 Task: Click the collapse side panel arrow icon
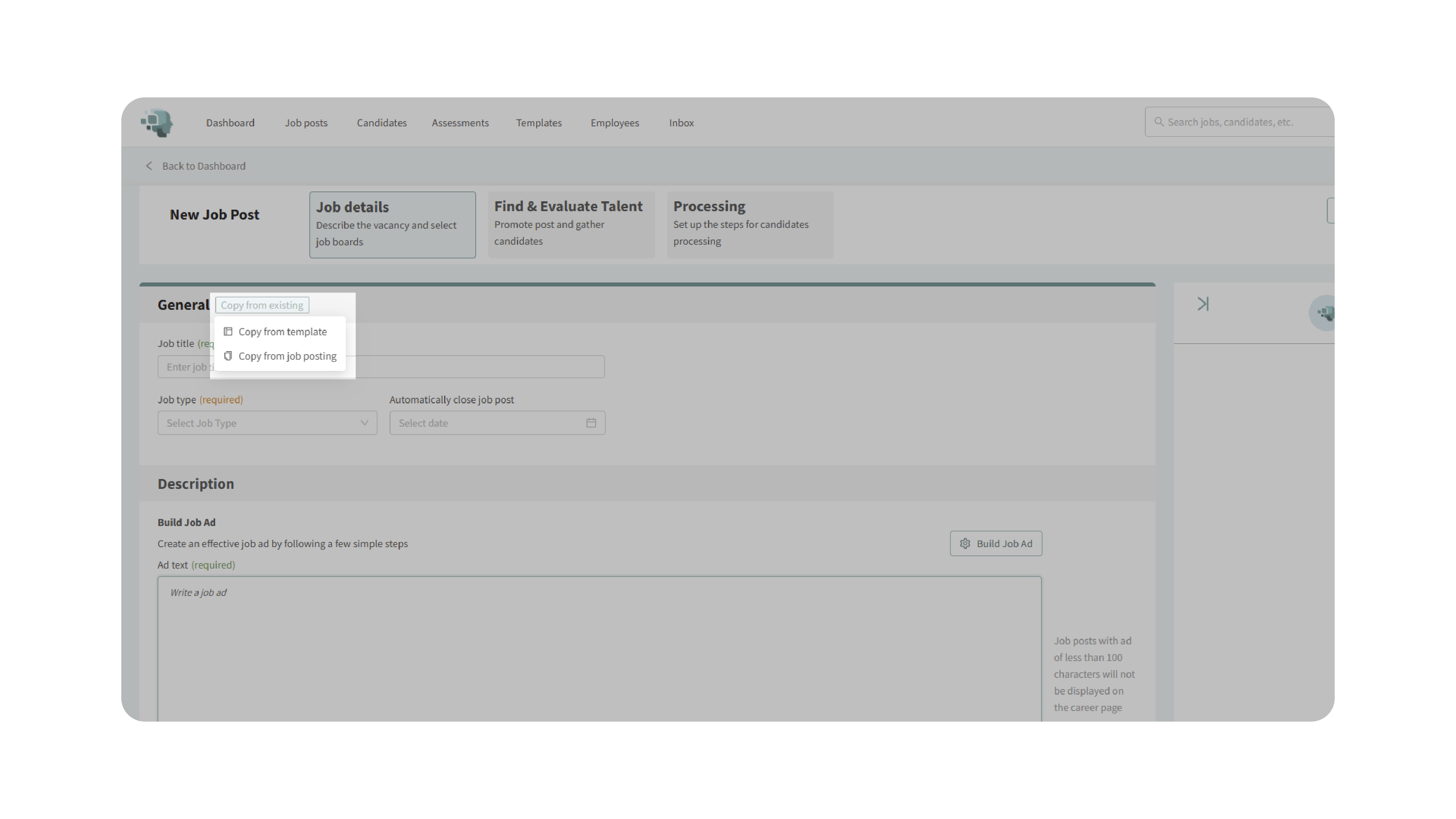(1203, 304)
